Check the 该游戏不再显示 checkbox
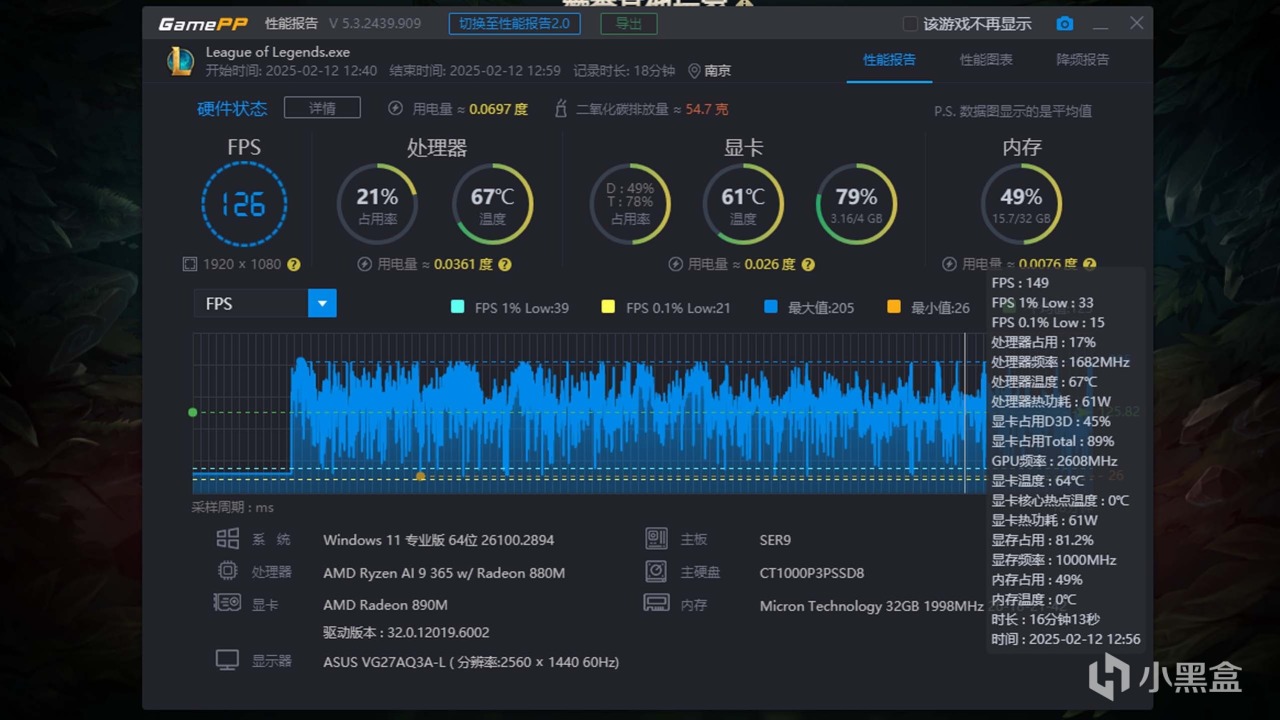 coord(910,24)
